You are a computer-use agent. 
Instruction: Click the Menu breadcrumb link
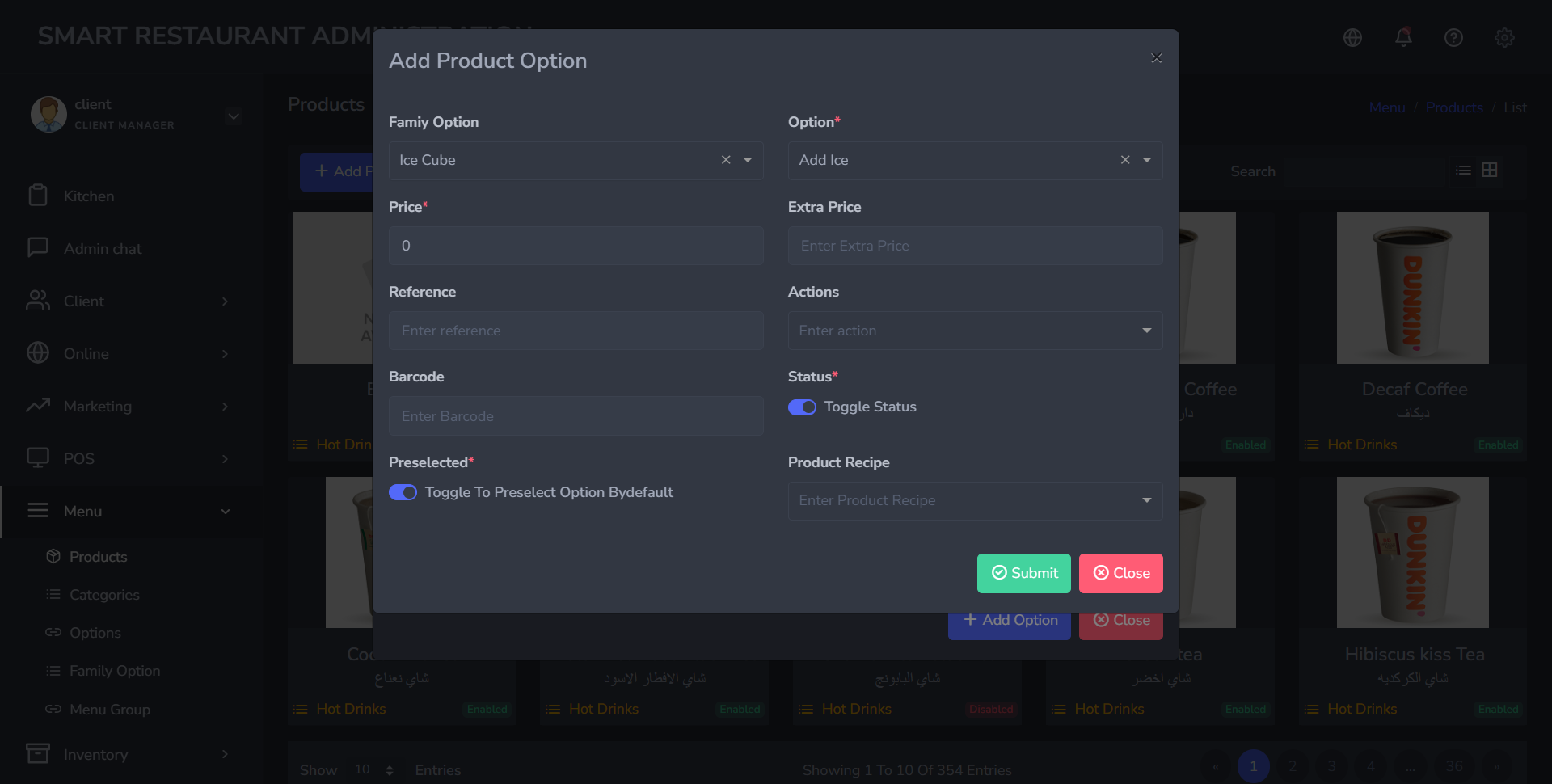[1387, 107]
